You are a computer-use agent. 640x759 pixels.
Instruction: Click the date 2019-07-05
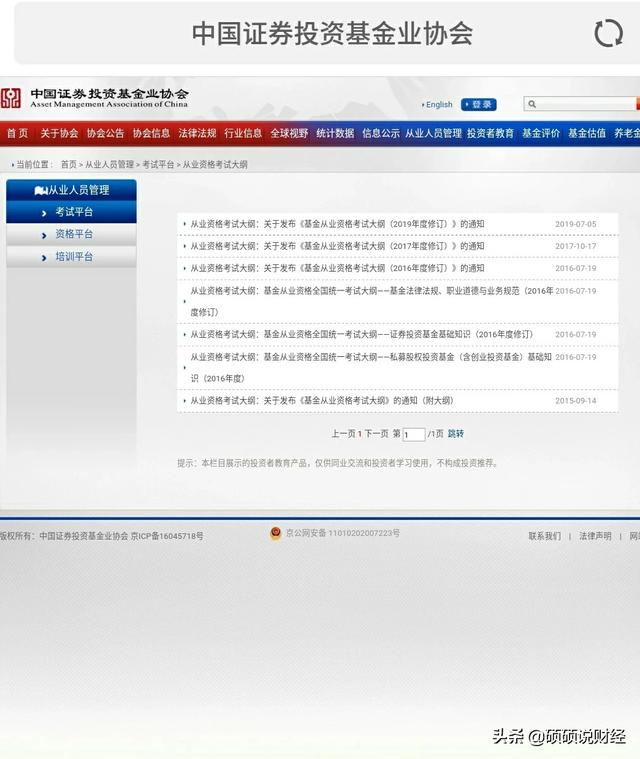pyautogui.click(x=576, y=224)
